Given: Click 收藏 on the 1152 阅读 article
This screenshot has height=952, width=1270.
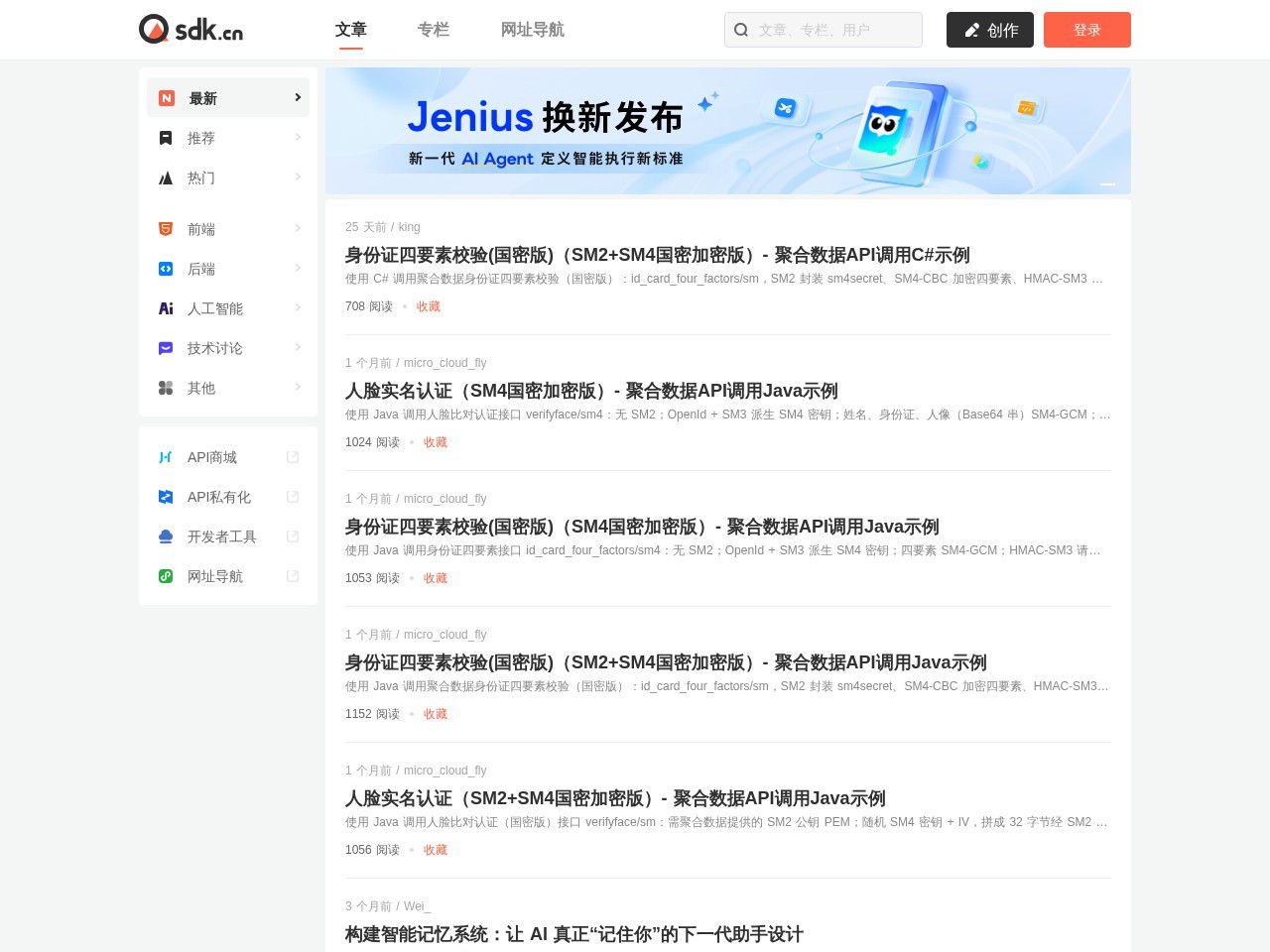Looking at the screenshot, I should click(x=436, y=714).
